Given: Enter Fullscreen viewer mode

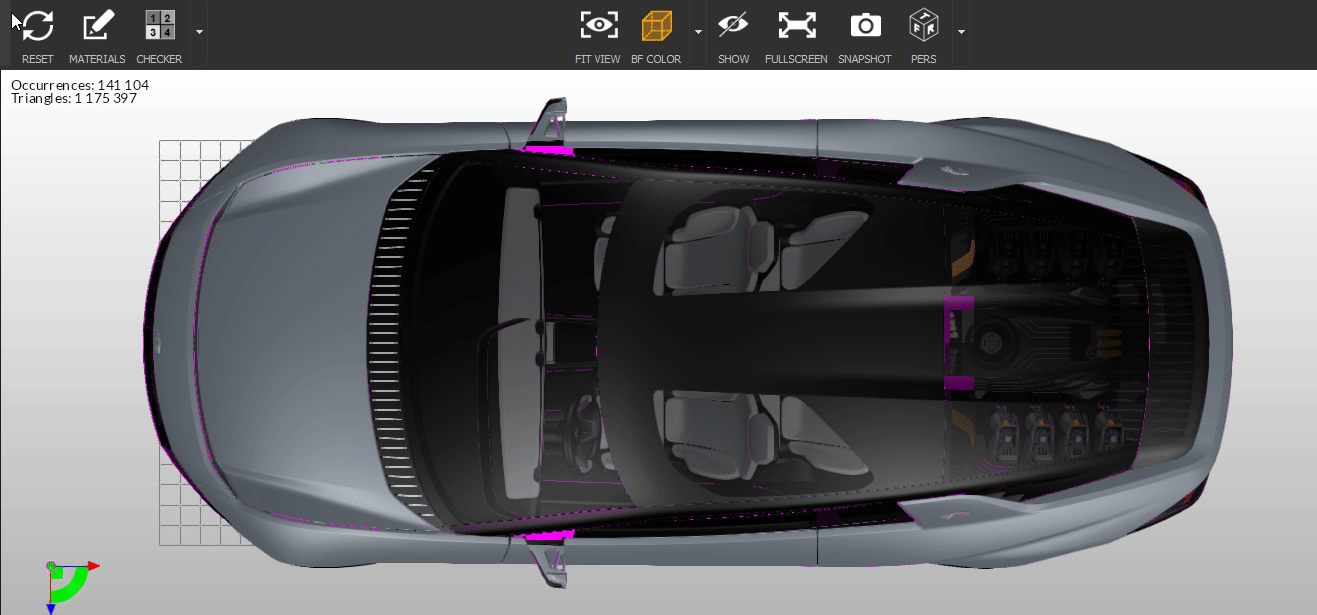Looking at the screenshot, I should (x=796, y=26).
